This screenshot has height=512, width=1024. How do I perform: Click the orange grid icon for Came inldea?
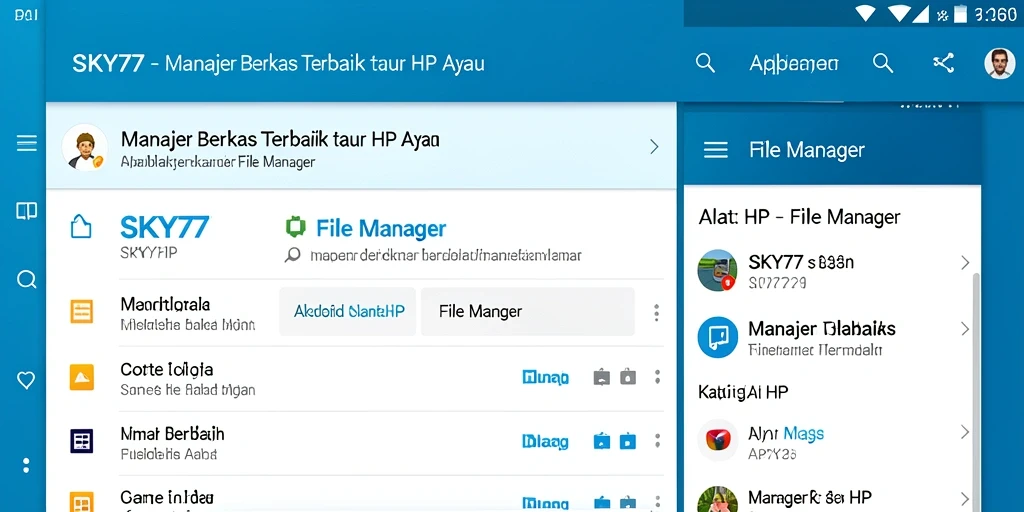pos(82,502)
